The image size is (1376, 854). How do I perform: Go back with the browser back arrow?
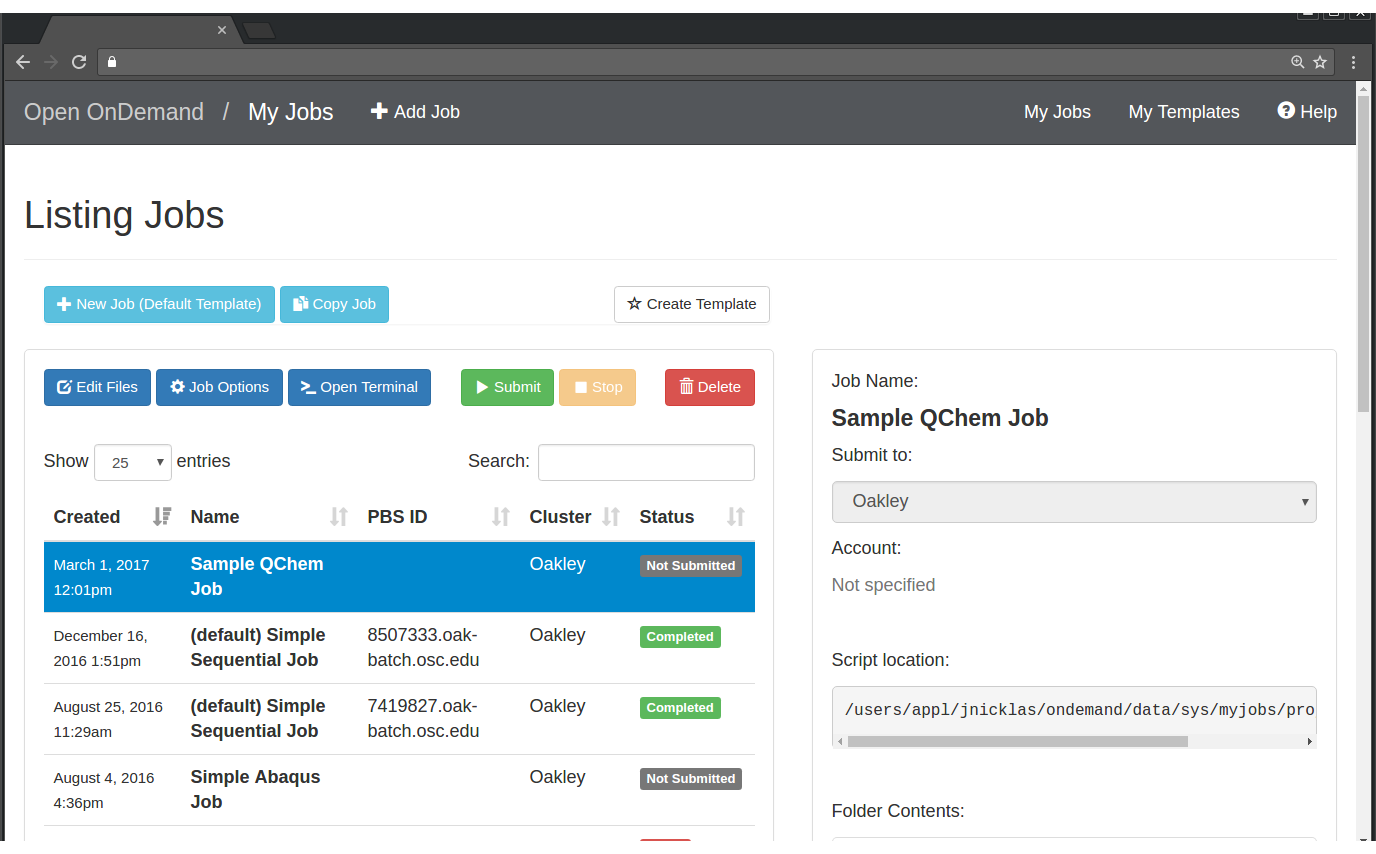click(23, 62)
